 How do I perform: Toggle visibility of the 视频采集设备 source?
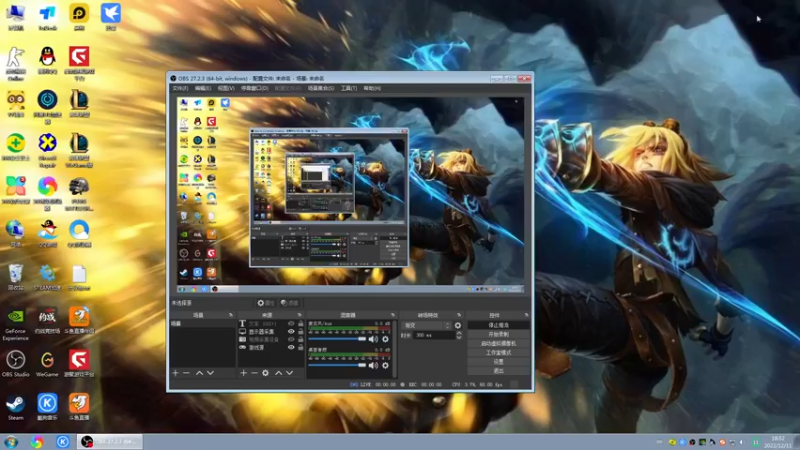[291, 339]
